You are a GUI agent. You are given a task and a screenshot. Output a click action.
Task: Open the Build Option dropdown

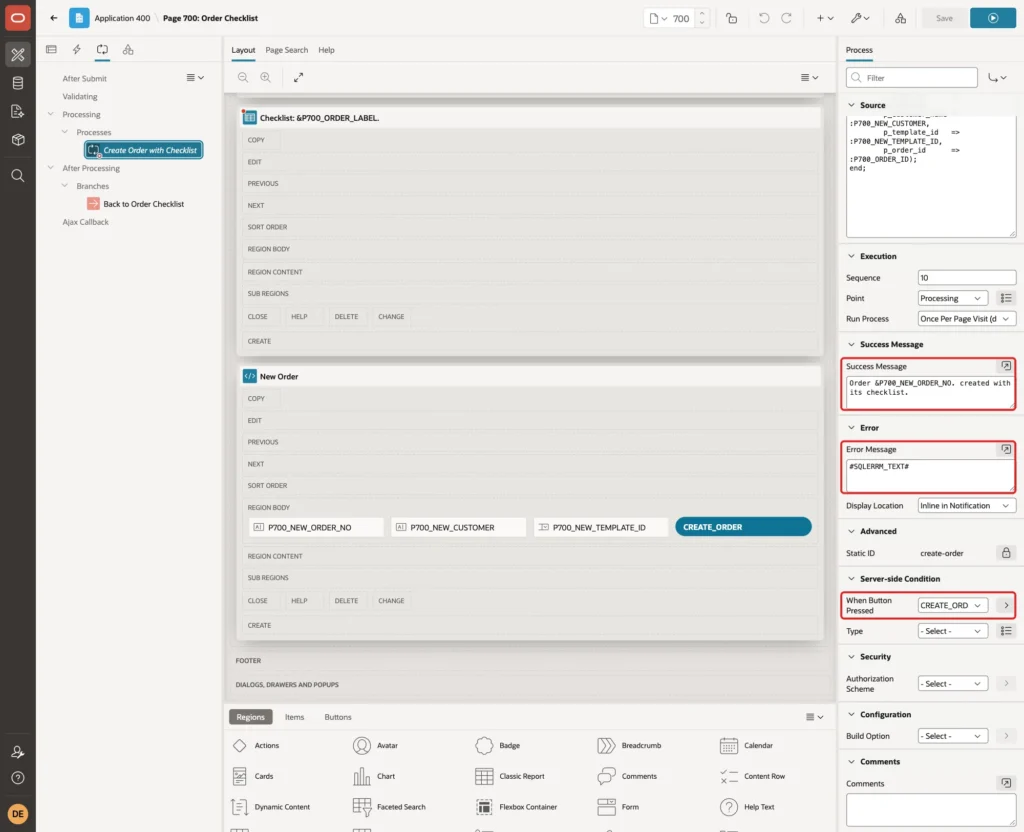952,735
